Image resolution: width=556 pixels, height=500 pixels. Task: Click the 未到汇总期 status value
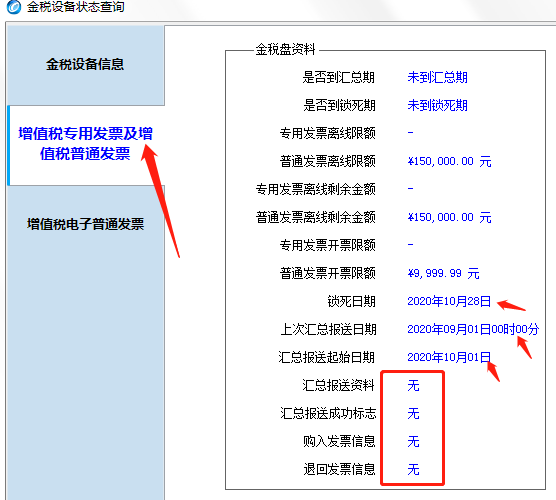point(437,77)
